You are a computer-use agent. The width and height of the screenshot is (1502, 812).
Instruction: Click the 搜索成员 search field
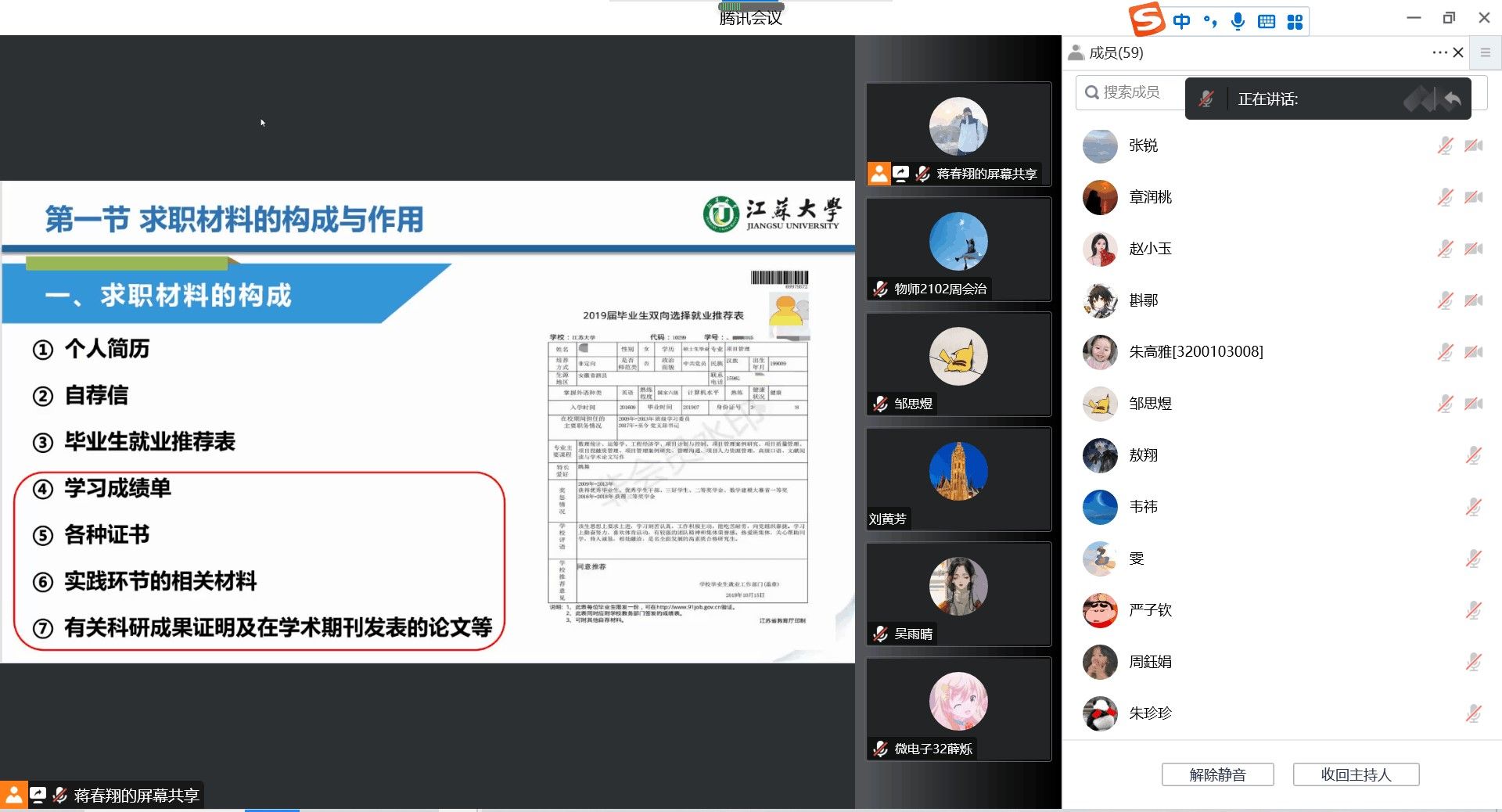1131,92
